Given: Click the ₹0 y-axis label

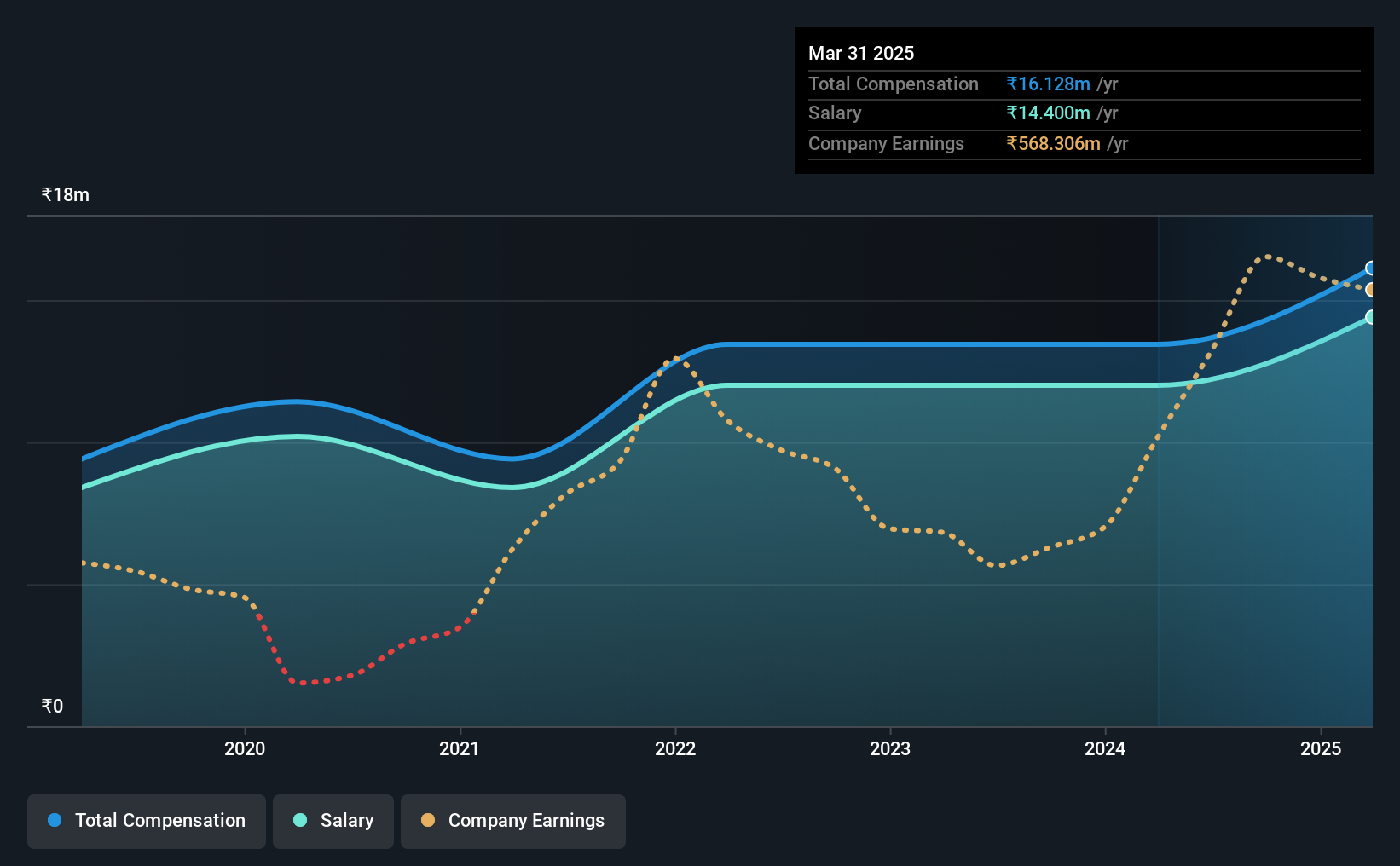Looking at the screenshot, I should pos(53,706).
